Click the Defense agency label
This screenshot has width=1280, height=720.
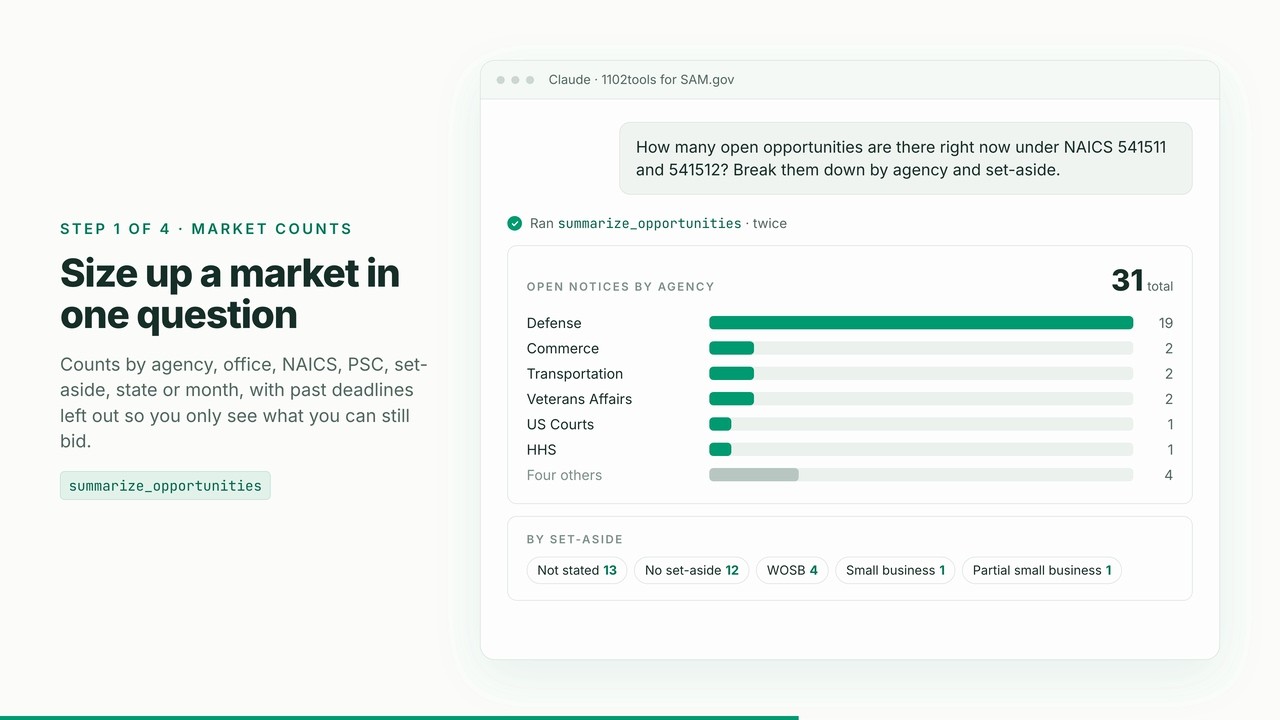pyautogui.click(x=554, y=323)
